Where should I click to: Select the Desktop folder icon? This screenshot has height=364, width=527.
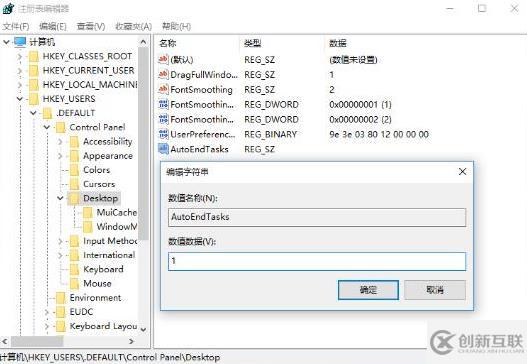74,198
